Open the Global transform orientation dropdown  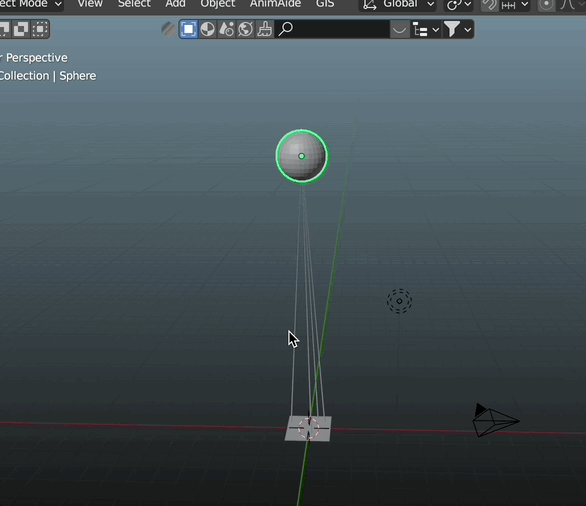[398, 4]
